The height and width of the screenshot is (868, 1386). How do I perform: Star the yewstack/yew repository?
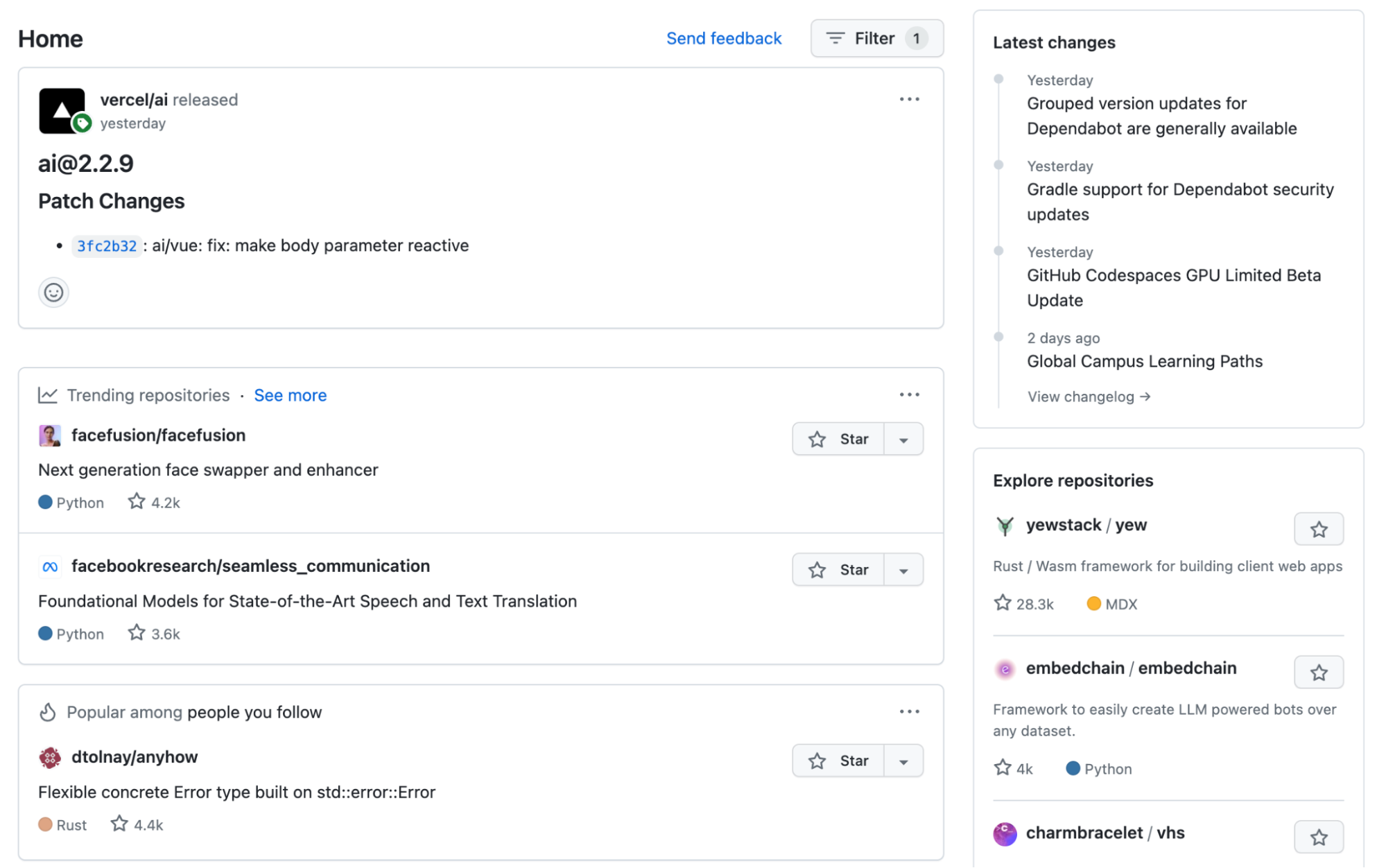(1319, 529)
